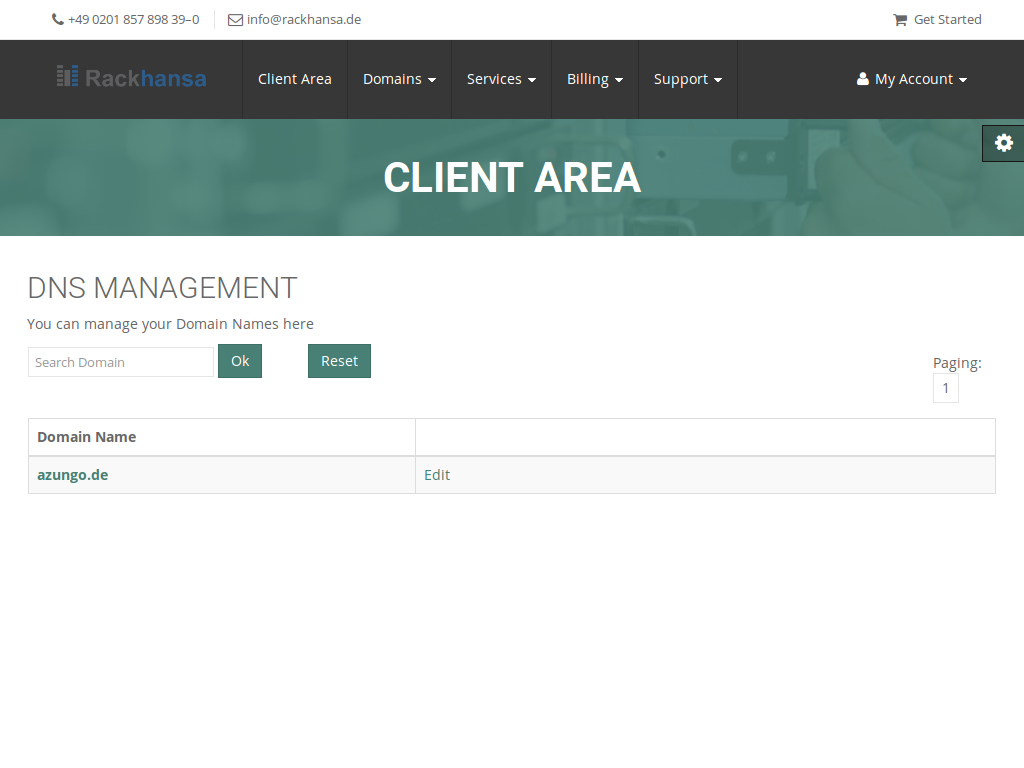Click the user icon beside My Account

click(863, 79)
